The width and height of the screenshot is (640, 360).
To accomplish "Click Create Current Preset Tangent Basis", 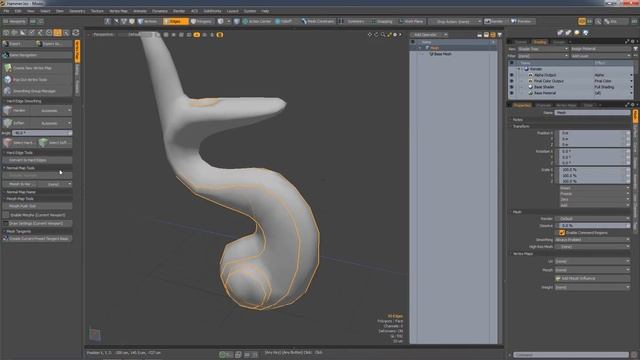I will 37,238.
